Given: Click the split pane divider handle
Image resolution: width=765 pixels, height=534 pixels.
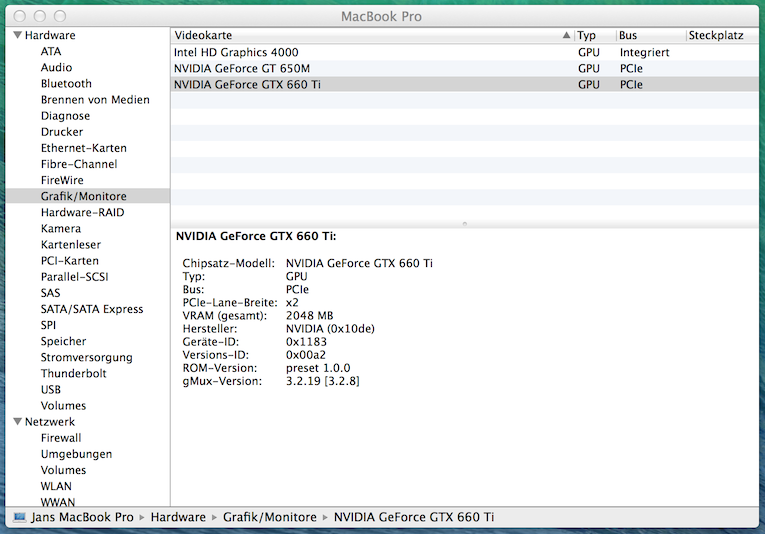Looking at the screenshot, I should [464, 224].
